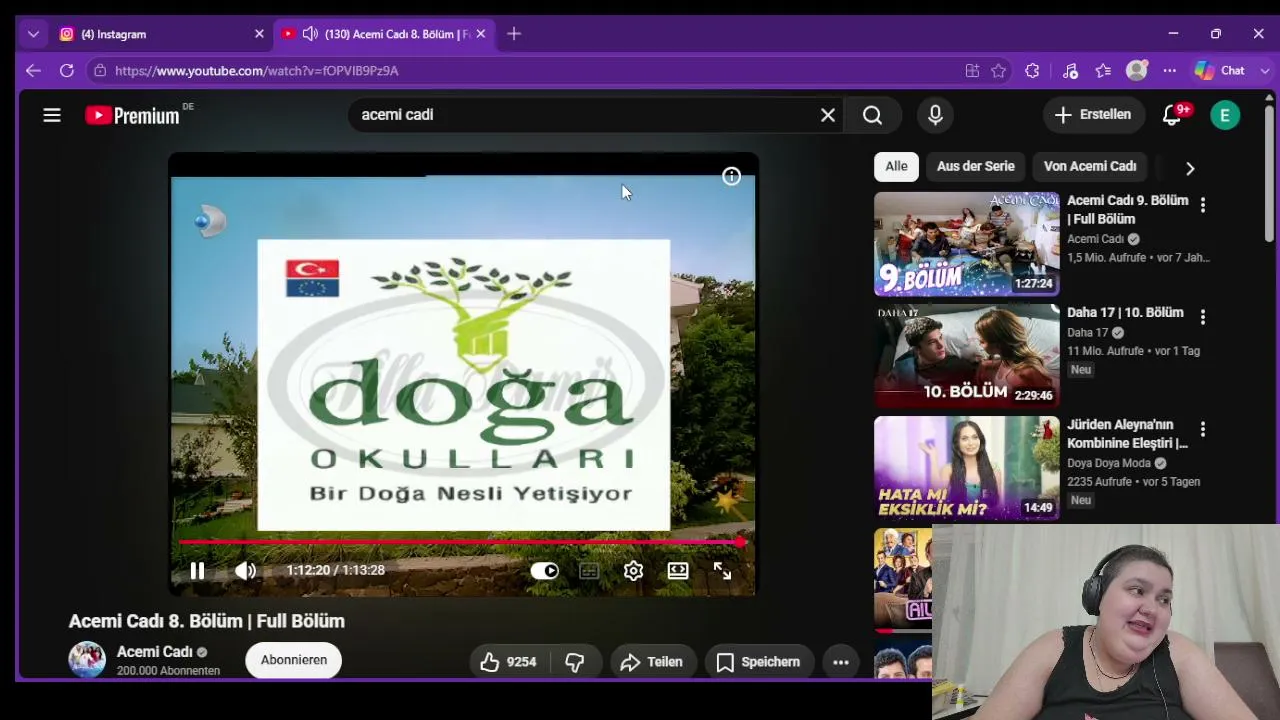Open options for Daha 17 10. Bölüm video
1280x720 pixels.
click(1203, 317)
